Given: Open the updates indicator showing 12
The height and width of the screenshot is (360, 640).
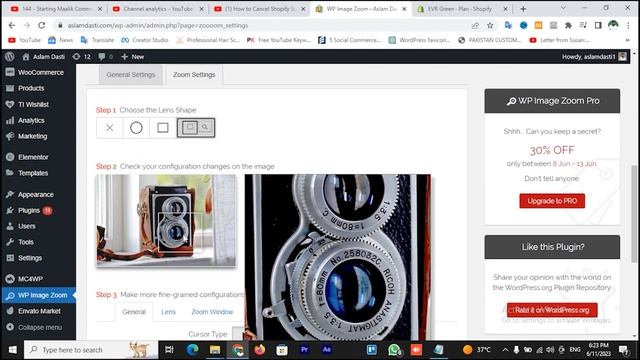Looking at the screenshot, I should 81,57.
